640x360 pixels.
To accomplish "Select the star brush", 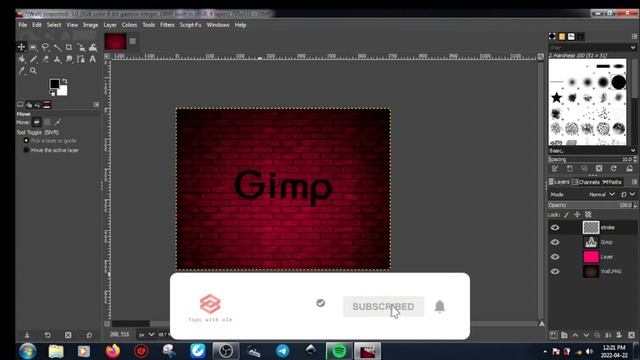I will pos(556,98).
